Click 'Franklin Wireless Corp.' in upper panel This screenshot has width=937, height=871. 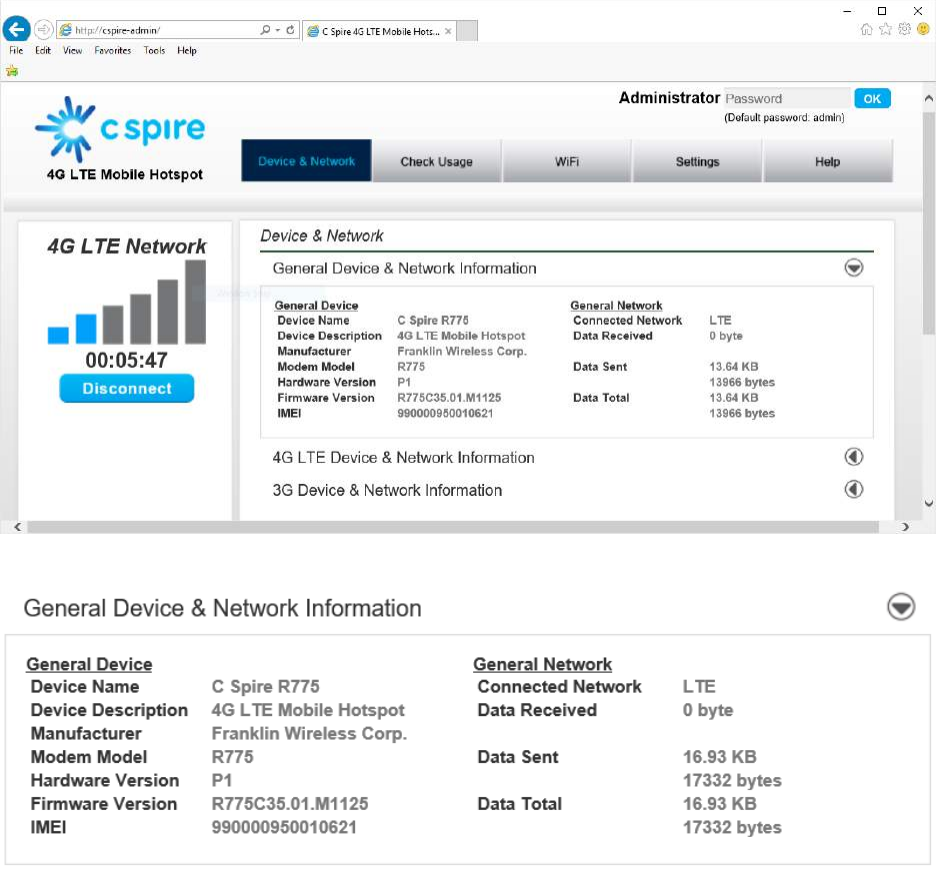tap(462, 351)
